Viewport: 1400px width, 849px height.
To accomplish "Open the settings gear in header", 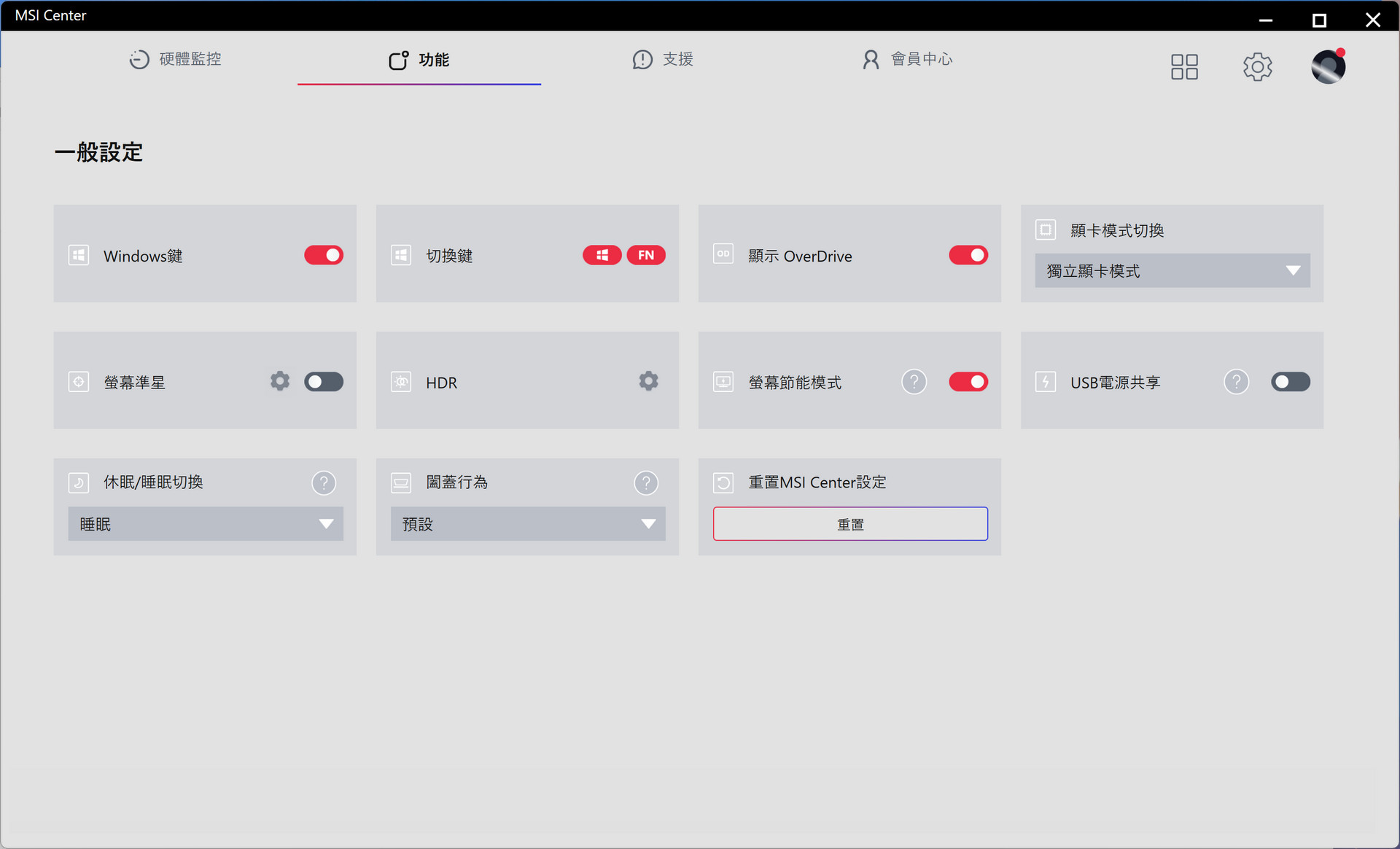I will click(x=1257, y=67).
